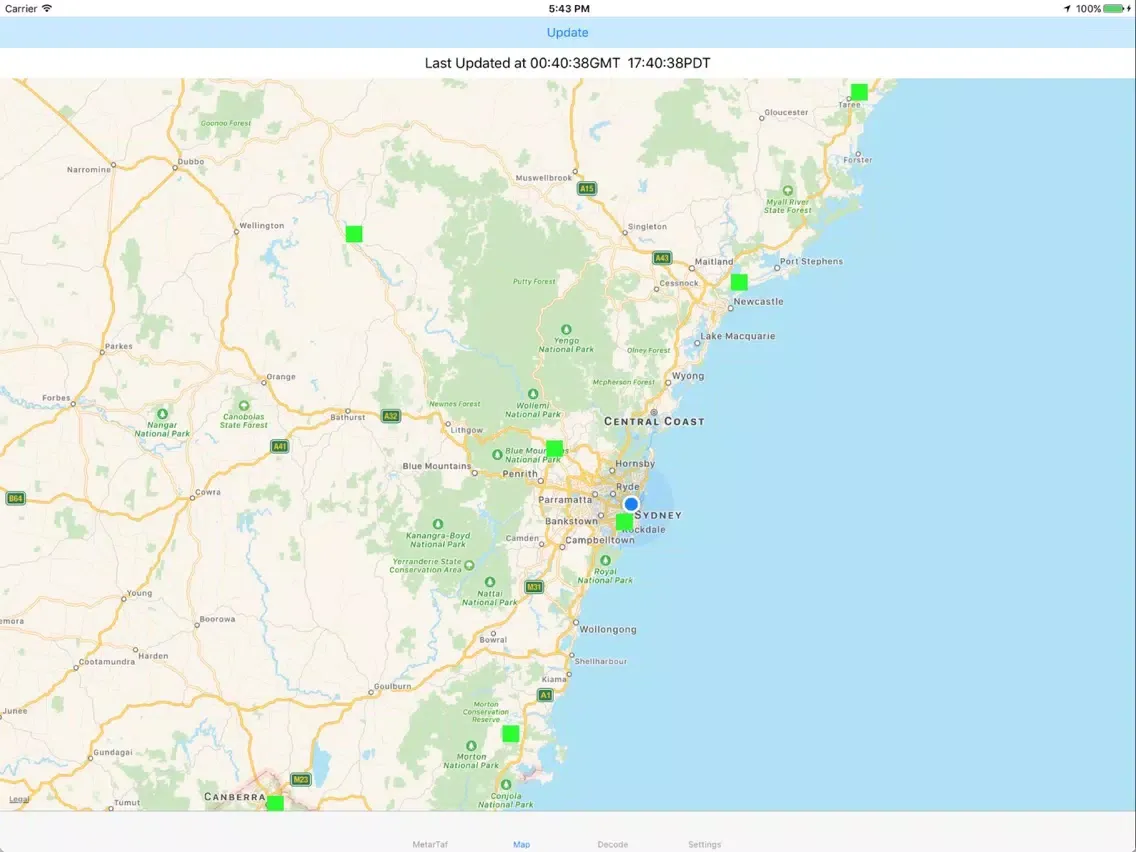
Task: Tap the Wi-Fi status icon
Action: [x=47, y=9]
